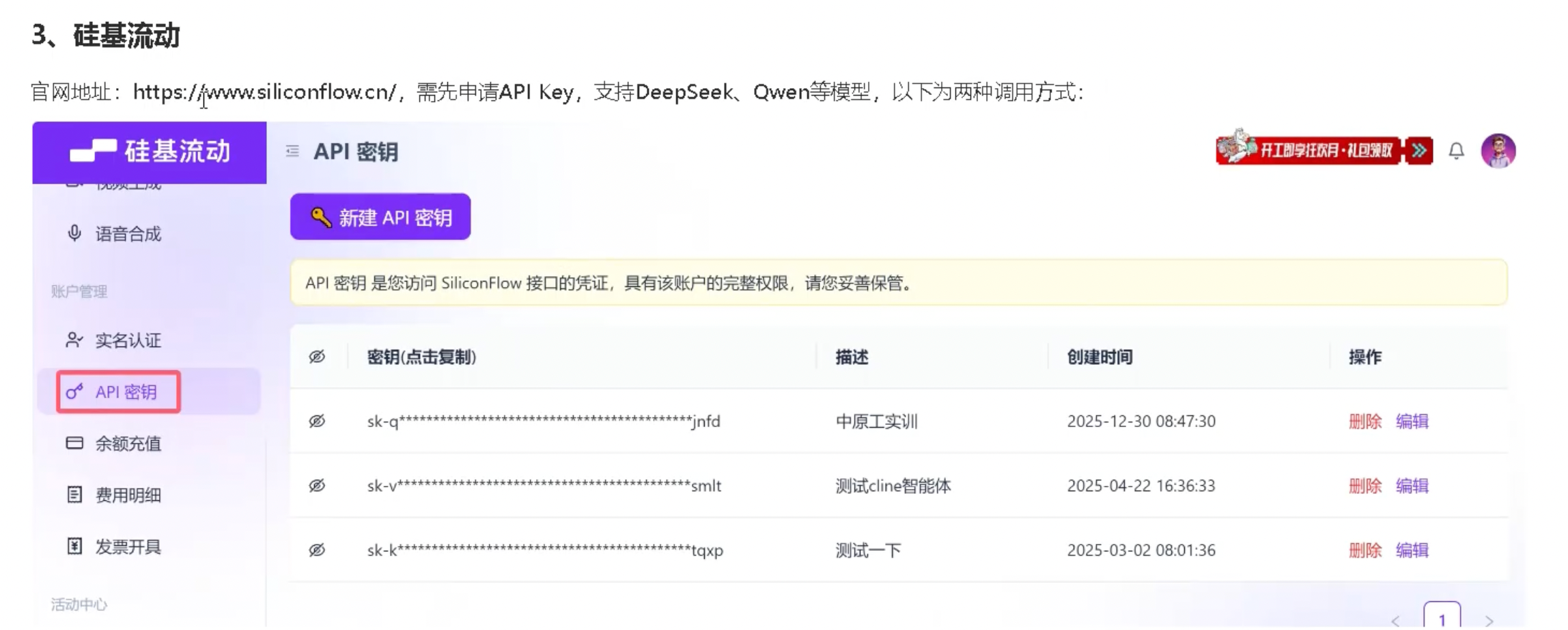Click the 测试cline智能体 description cell

(893, 486)
